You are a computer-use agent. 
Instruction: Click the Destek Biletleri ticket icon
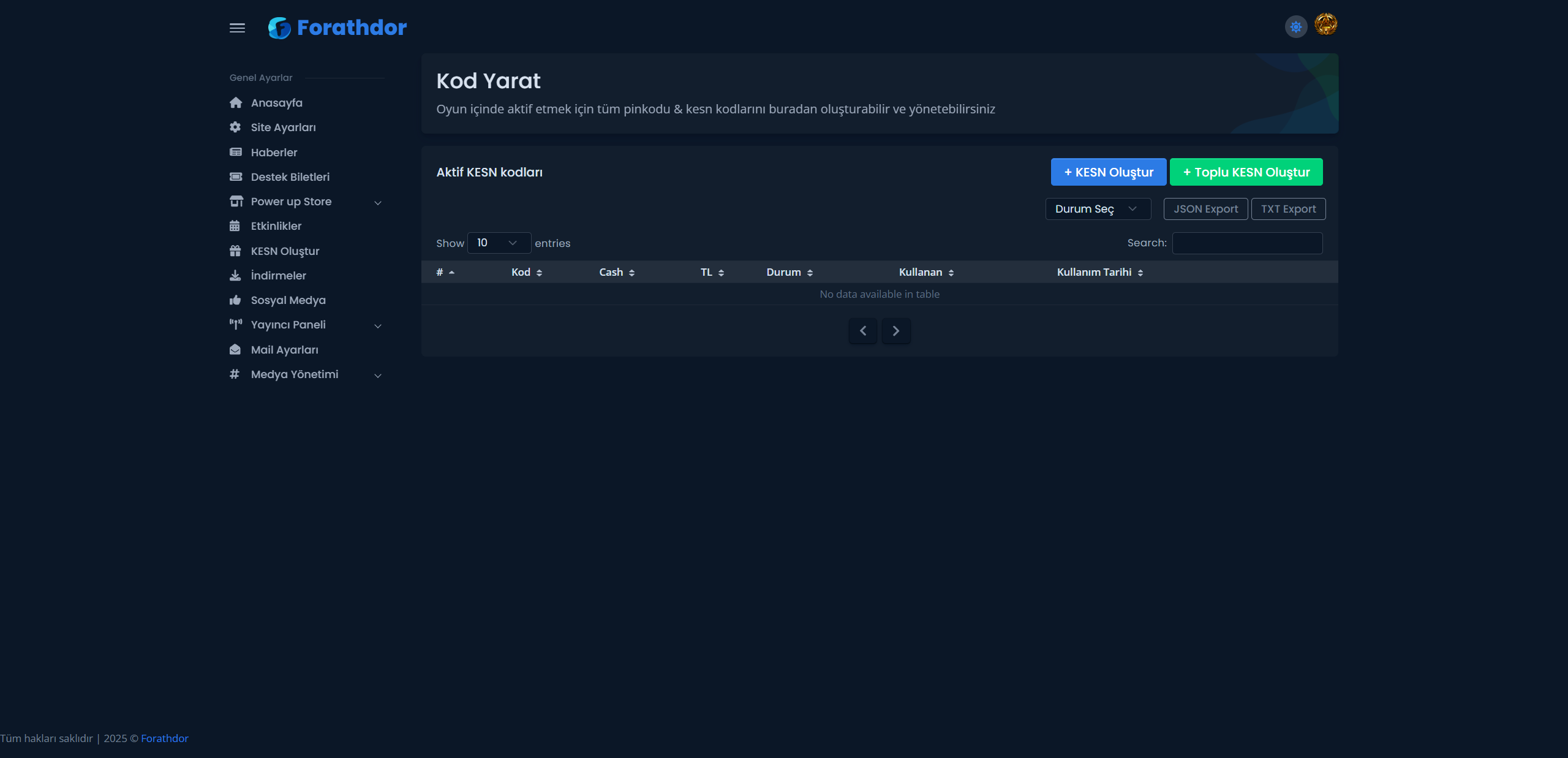tap(236, 176)
